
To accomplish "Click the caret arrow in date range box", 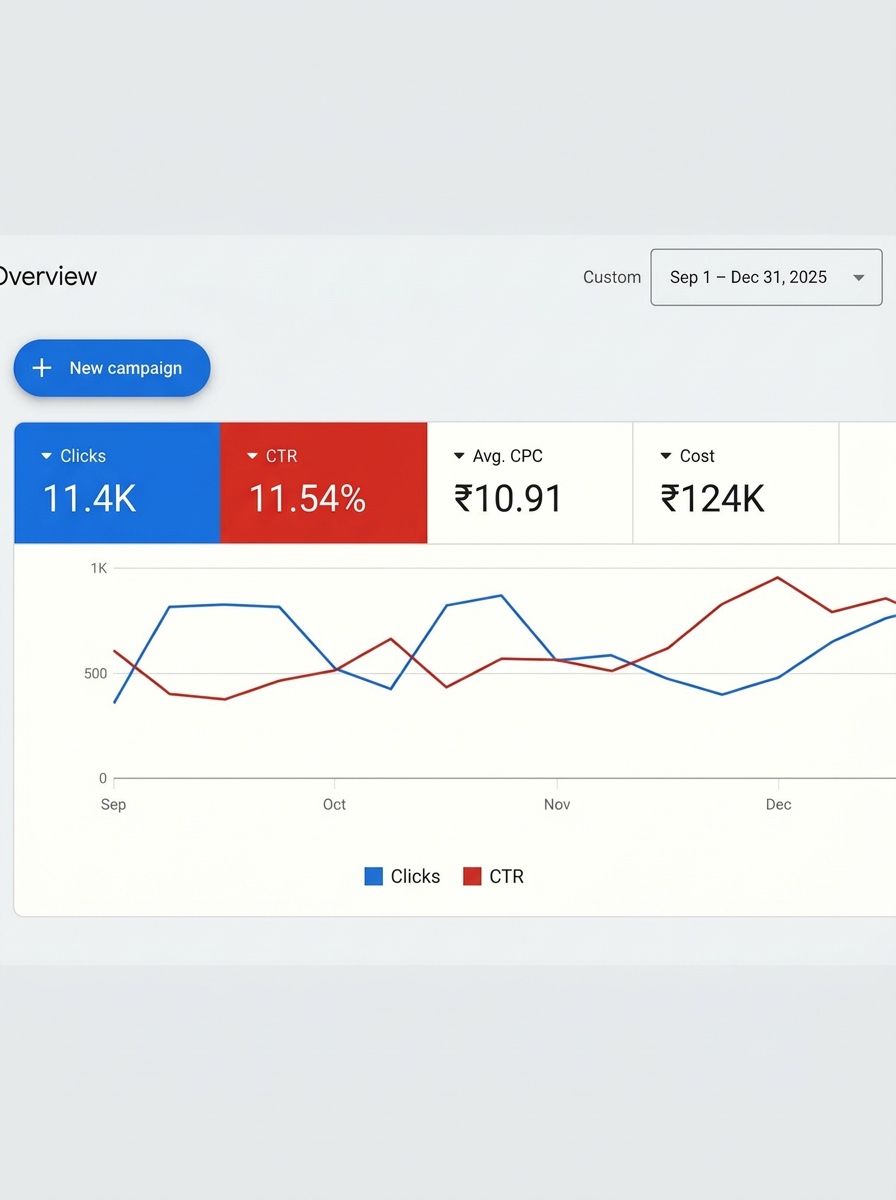I will (x=858, y=278).
